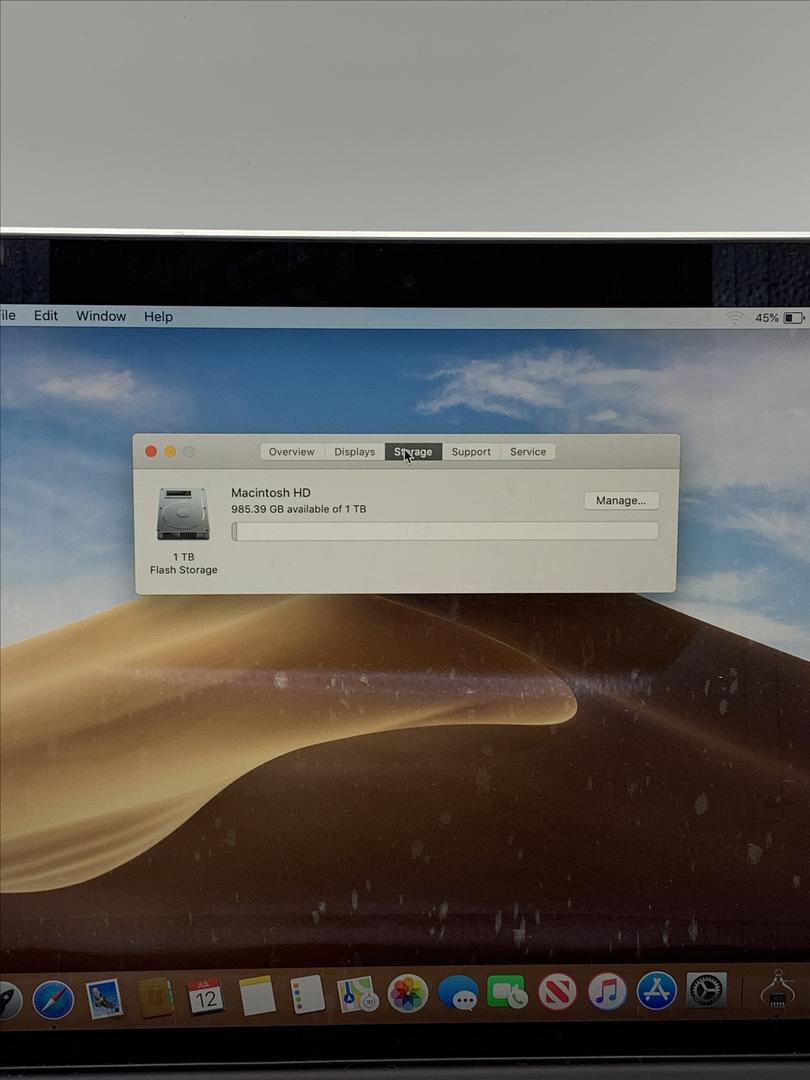Open the Edit menu
This screenshot has height=1080, width=810.
tap(46, 315)
